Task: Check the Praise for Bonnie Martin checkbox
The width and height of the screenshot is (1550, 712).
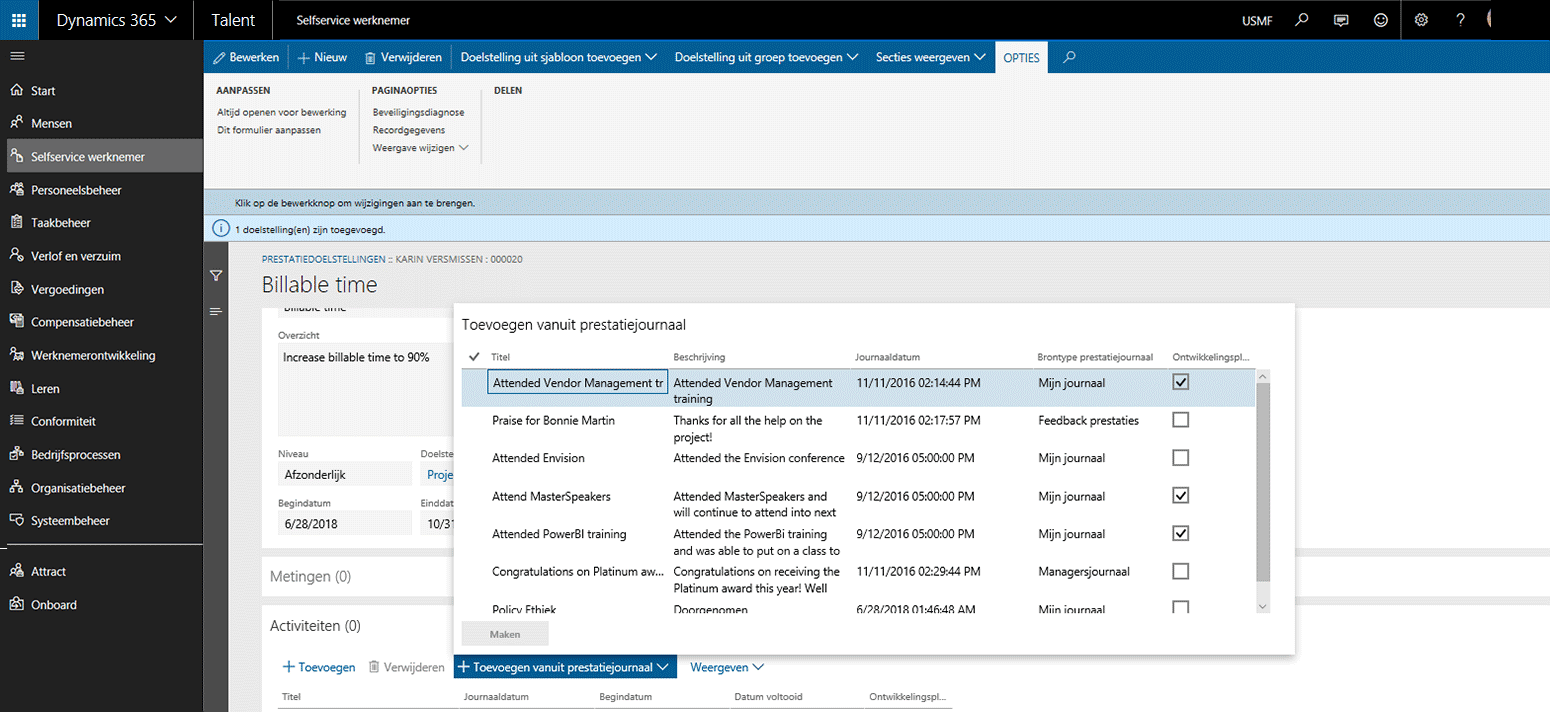Action: (x=1181, y=420)
